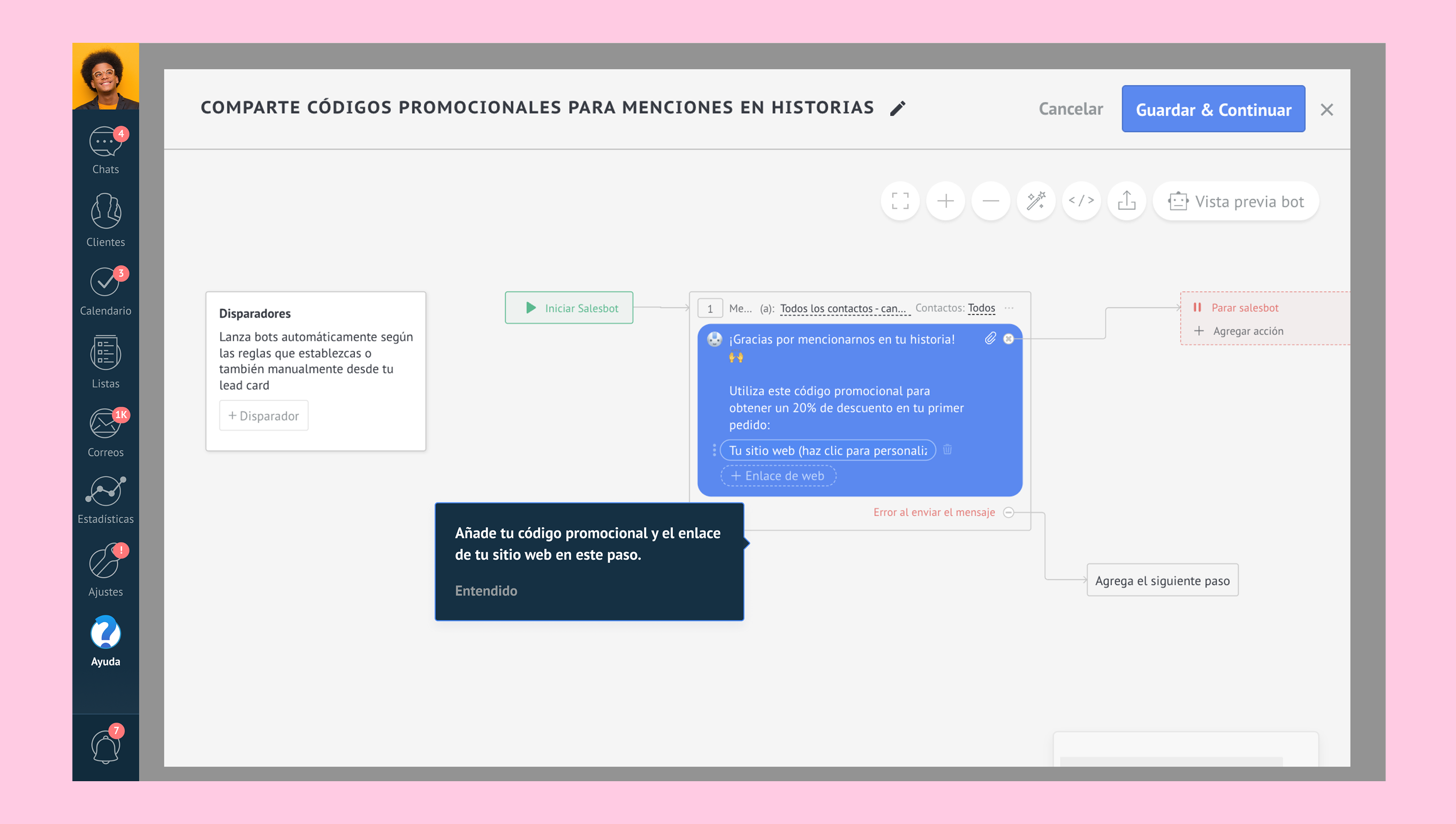Zoom out with the minus button

coord(991,201)
